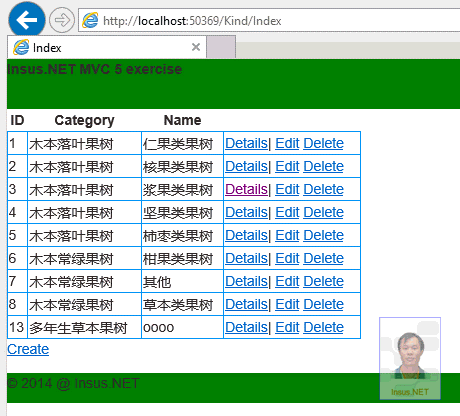Click the browser forward arrow button

point(62,20)
